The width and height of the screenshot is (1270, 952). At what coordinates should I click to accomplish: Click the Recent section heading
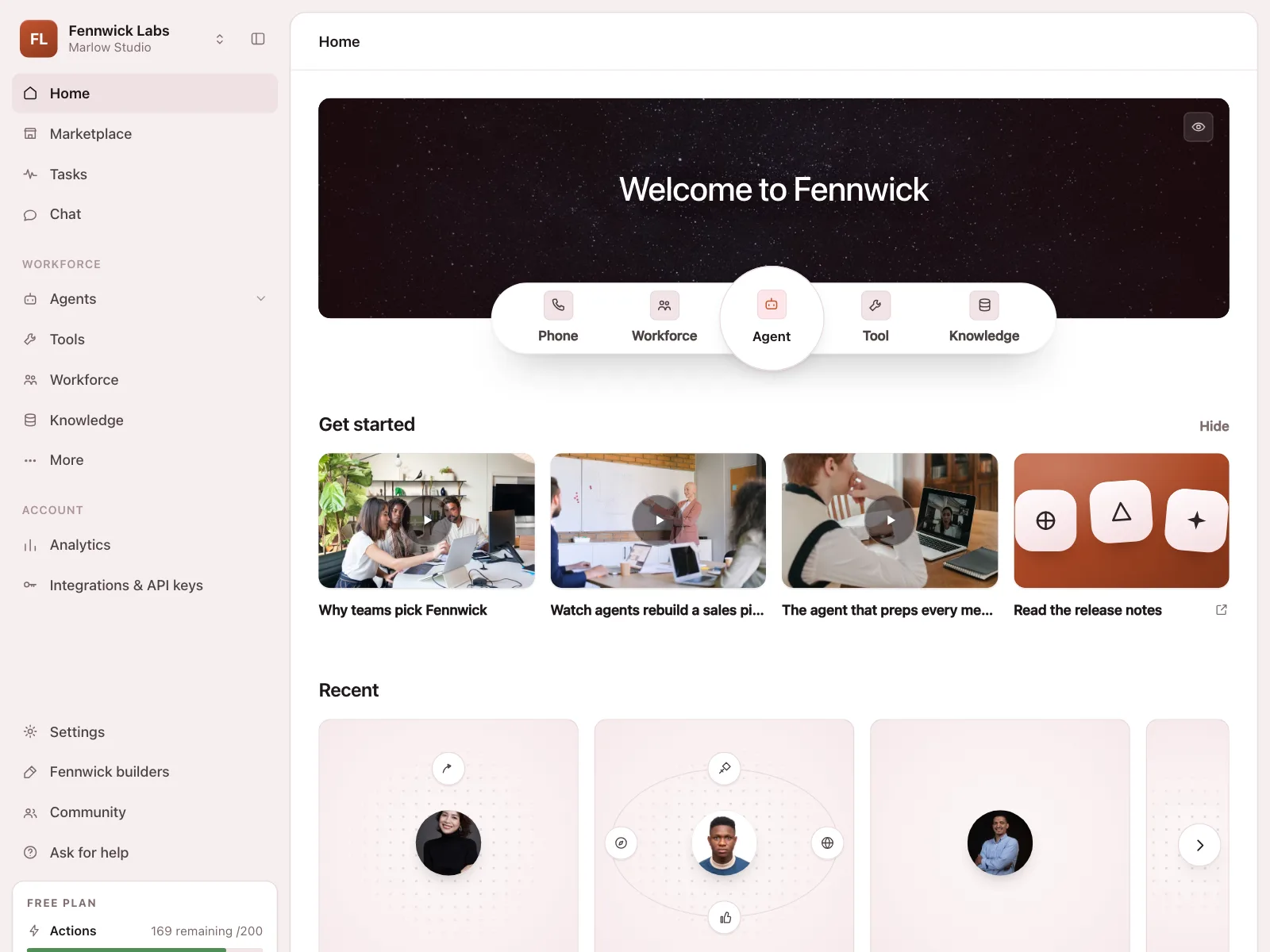[348, 690]
